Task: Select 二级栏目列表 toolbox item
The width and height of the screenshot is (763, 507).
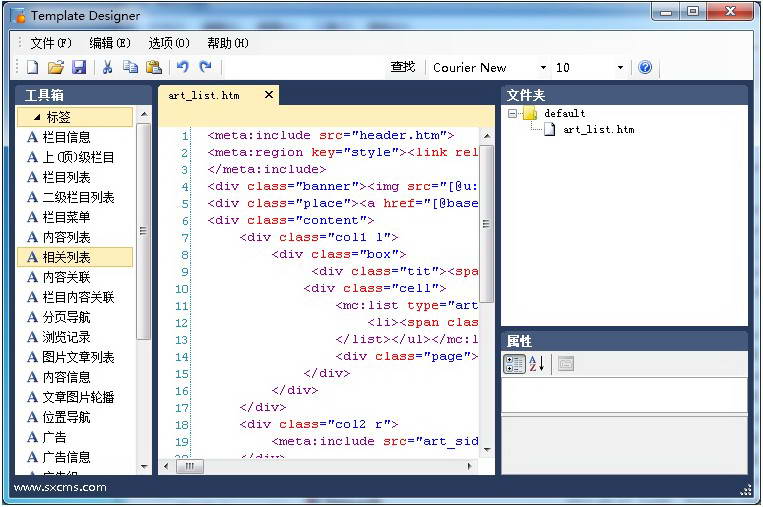Action: click(x=74, y=197)
